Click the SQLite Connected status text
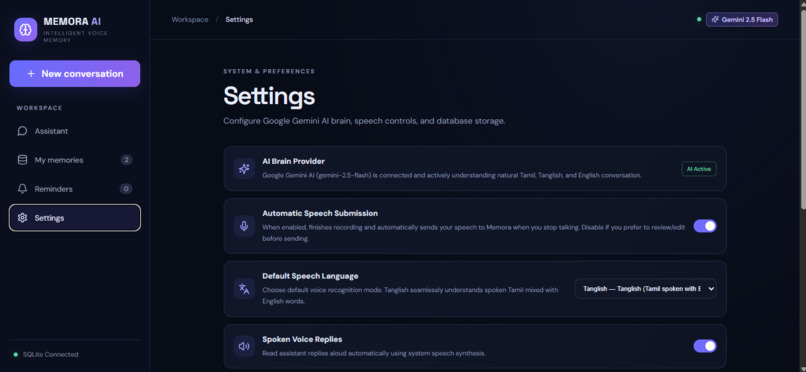This screenshot has height=372, width=806. click(x=50, y=355)
